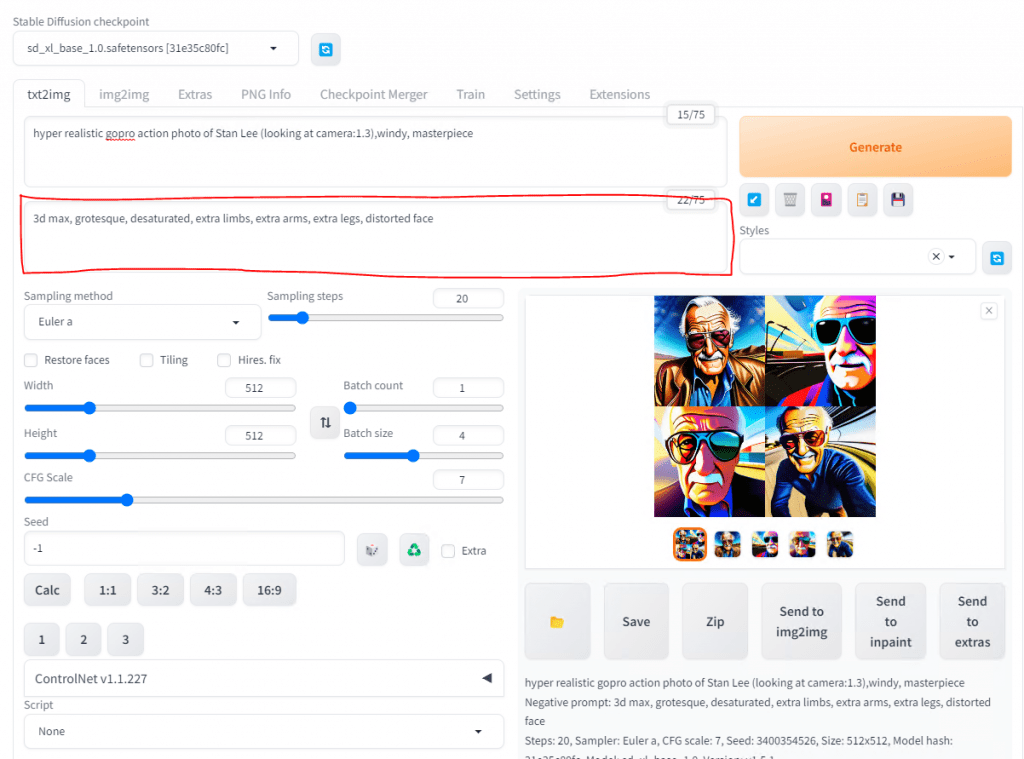Click into the positive prompt text box
This screenshot has width=1024, height=759.
coord(376,152)
